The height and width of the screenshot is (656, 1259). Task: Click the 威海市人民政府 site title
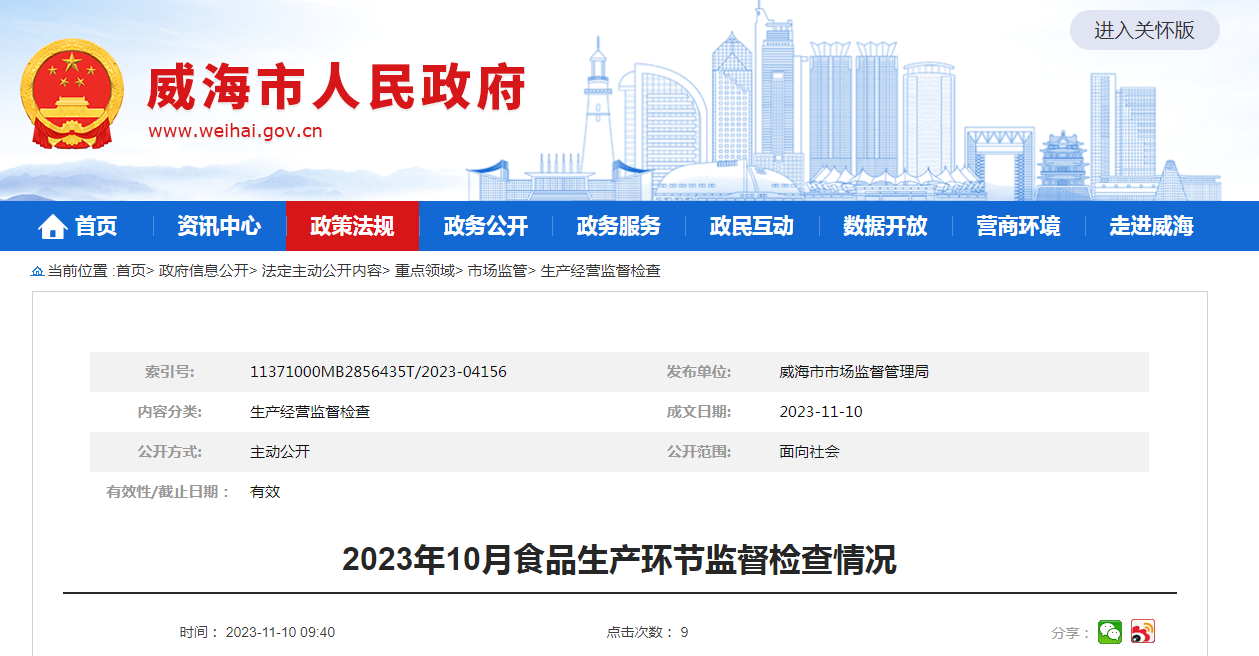point(336,90)
